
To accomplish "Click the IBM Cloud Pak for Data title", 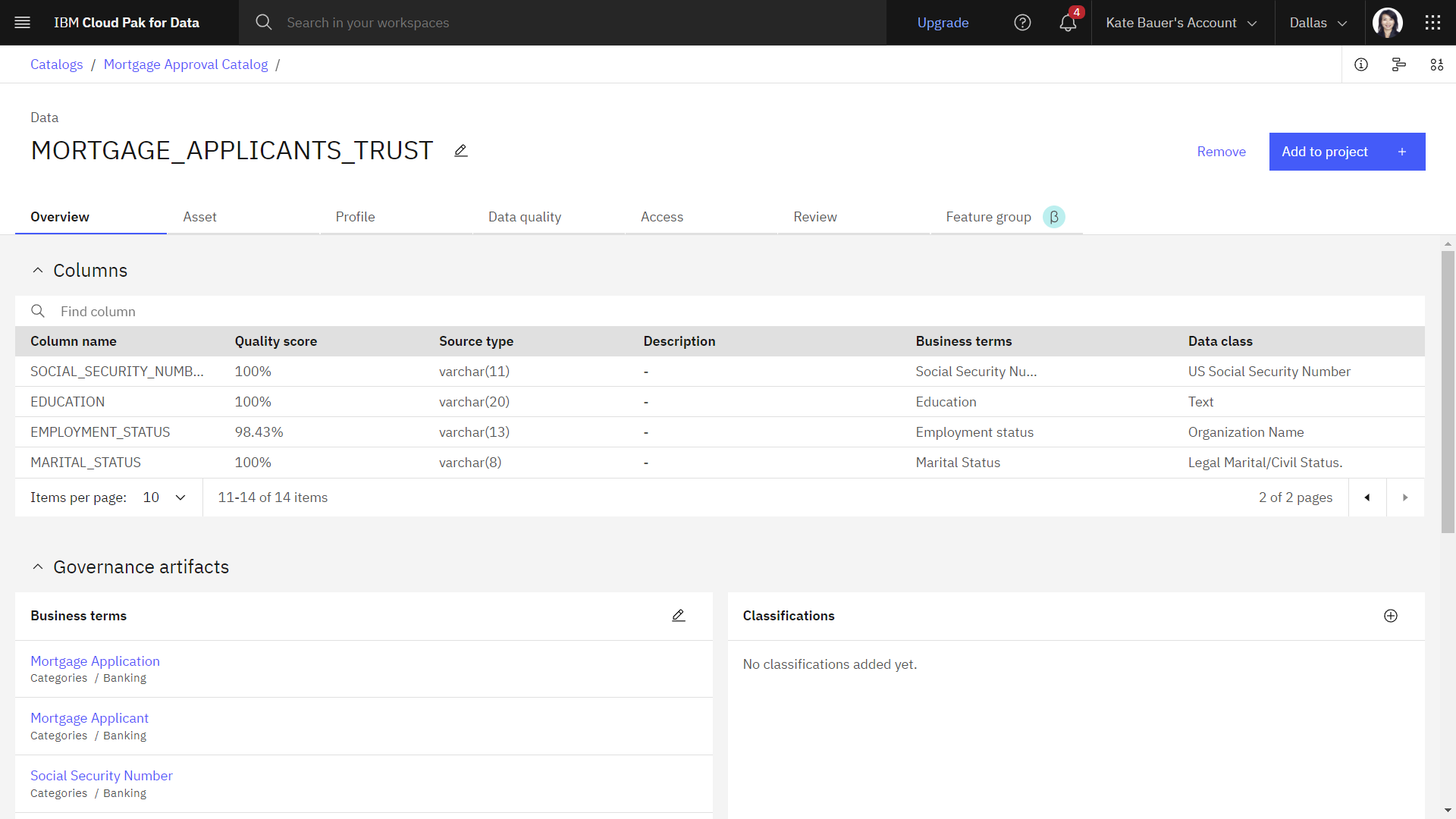I will (127, 23).
